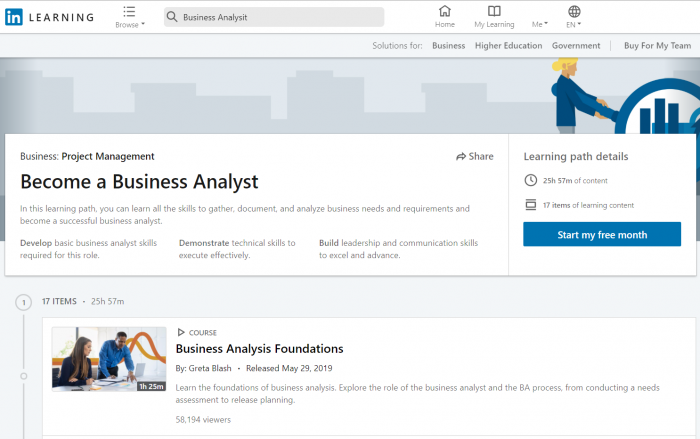Click the LinkedIn Learning logo
The width and height of the screenshot is (700, 439).
(50, 17)
